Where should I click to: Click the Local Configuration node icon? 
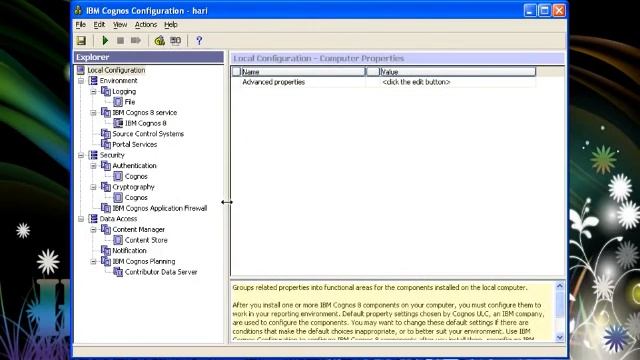(x=81, y=70)
